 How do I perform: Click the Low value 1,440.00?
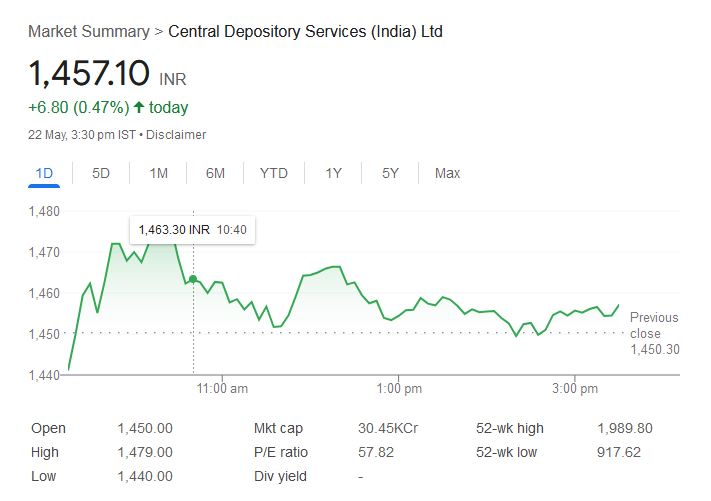145,477
